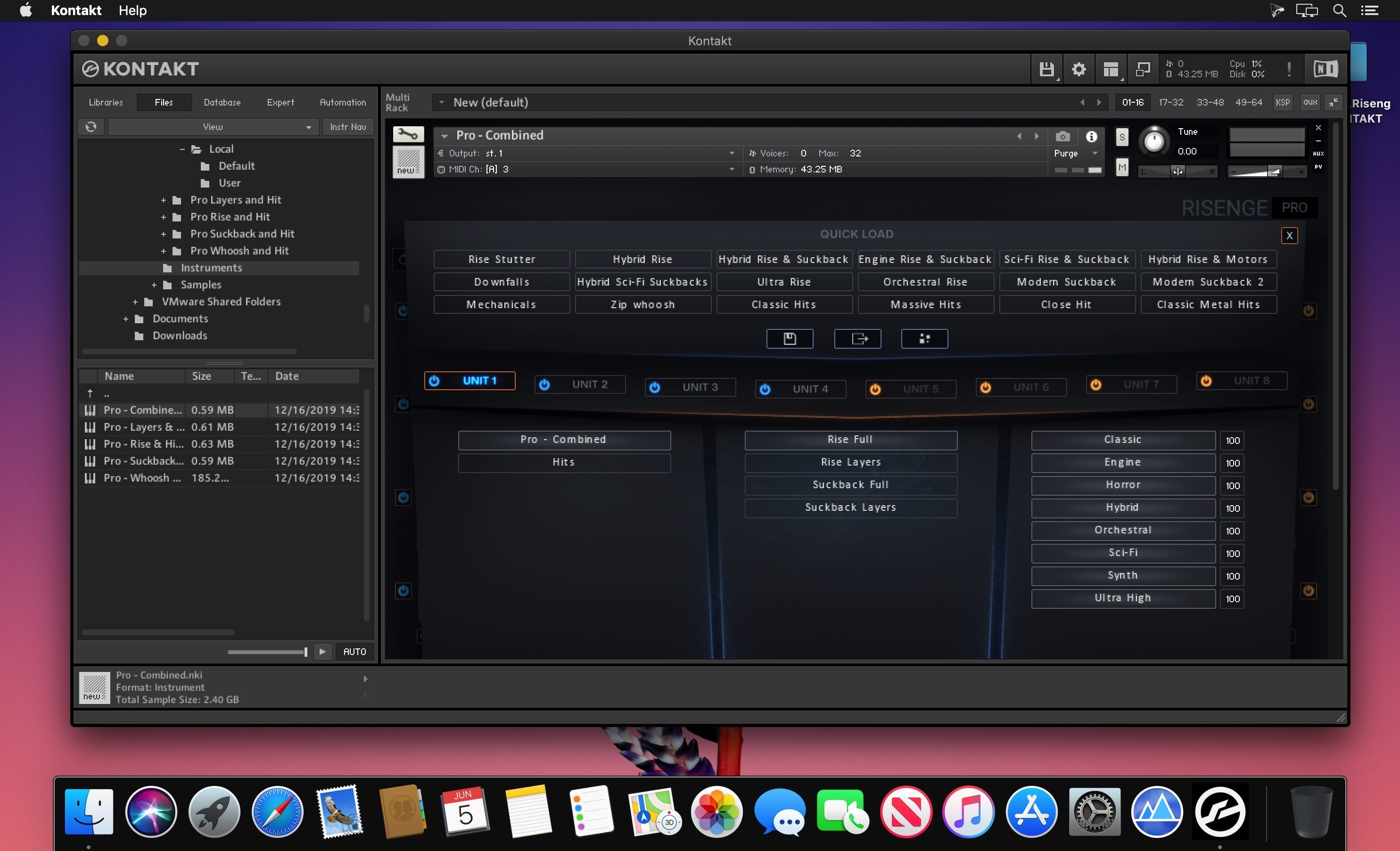Open the MIDI Ch dropdown

tap(588, 169)
